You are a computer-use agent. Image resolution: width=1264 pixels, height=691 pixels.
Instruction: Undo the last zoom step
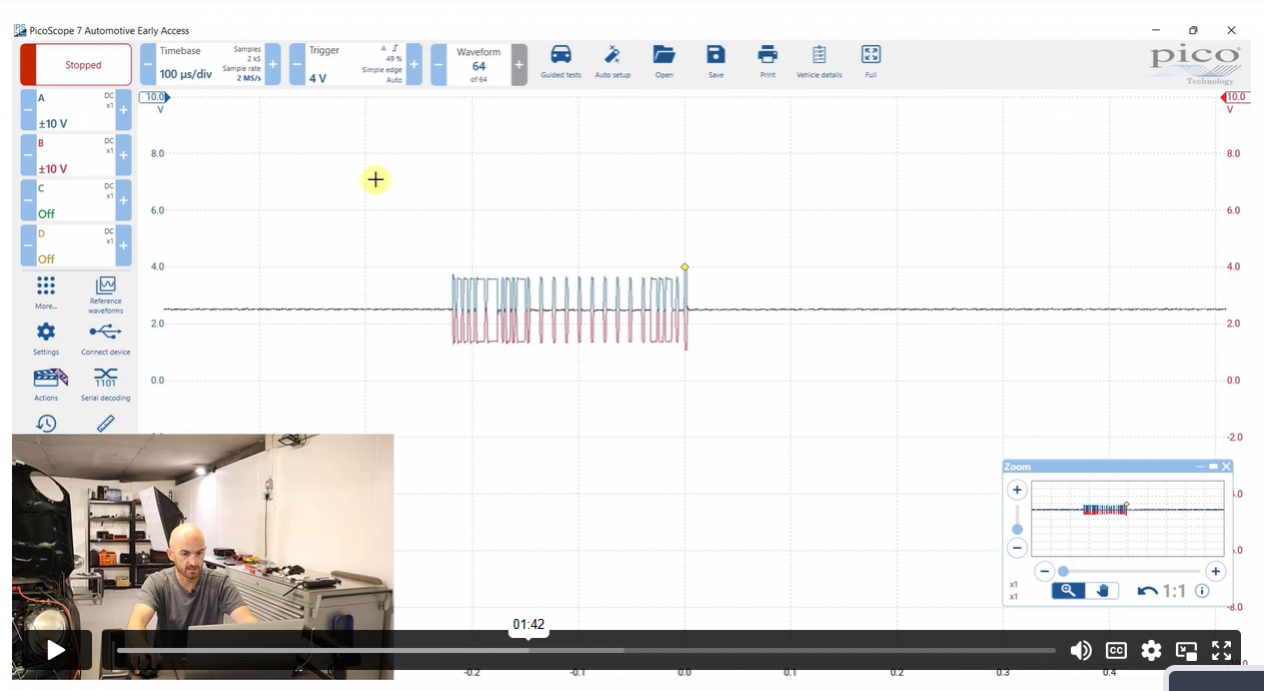(1148, 591)
